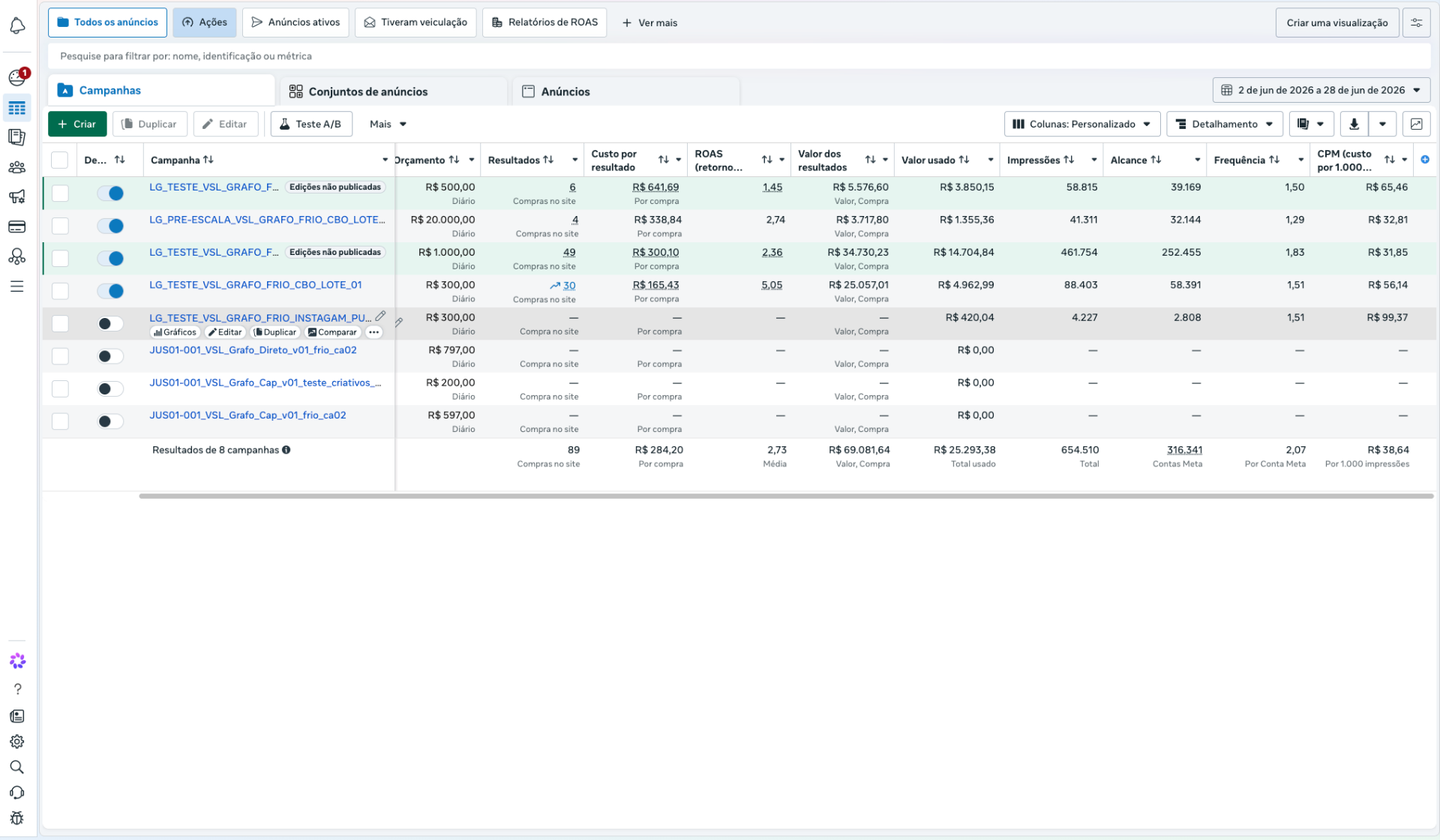Open notifications bell in left sidebar
This screenshot has height=840, width=1440.
(17, 25)
